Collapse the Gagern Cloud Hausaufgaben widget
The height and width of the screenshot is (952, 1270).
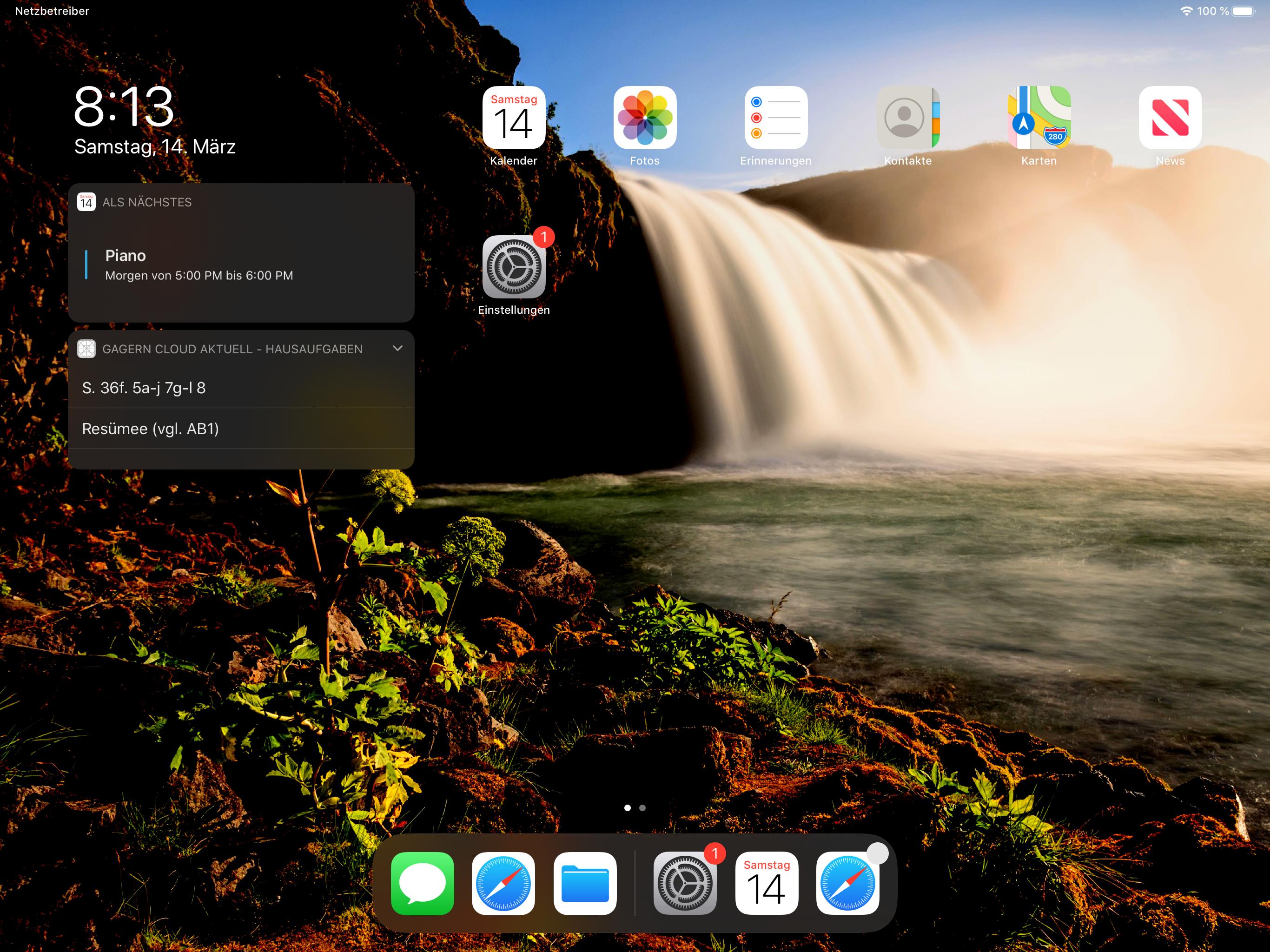coord(397,349)
